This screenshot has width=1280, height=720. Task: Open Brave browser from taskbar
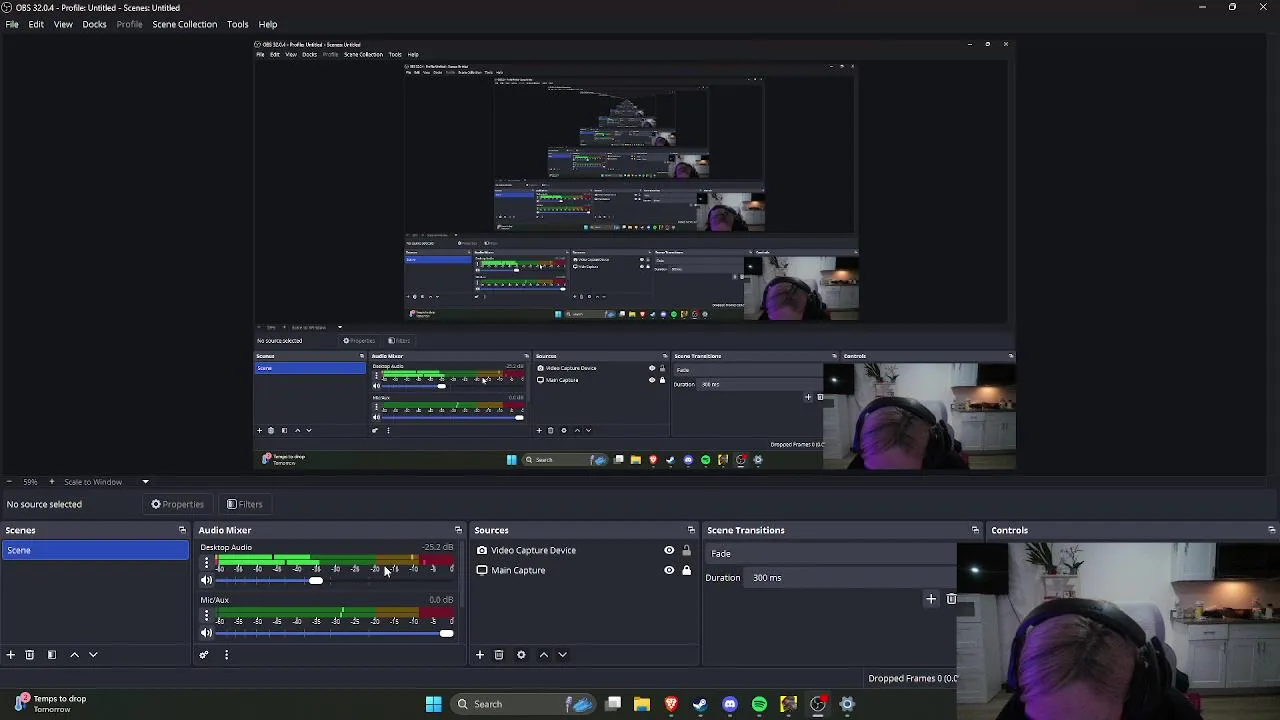click(671, 704)
